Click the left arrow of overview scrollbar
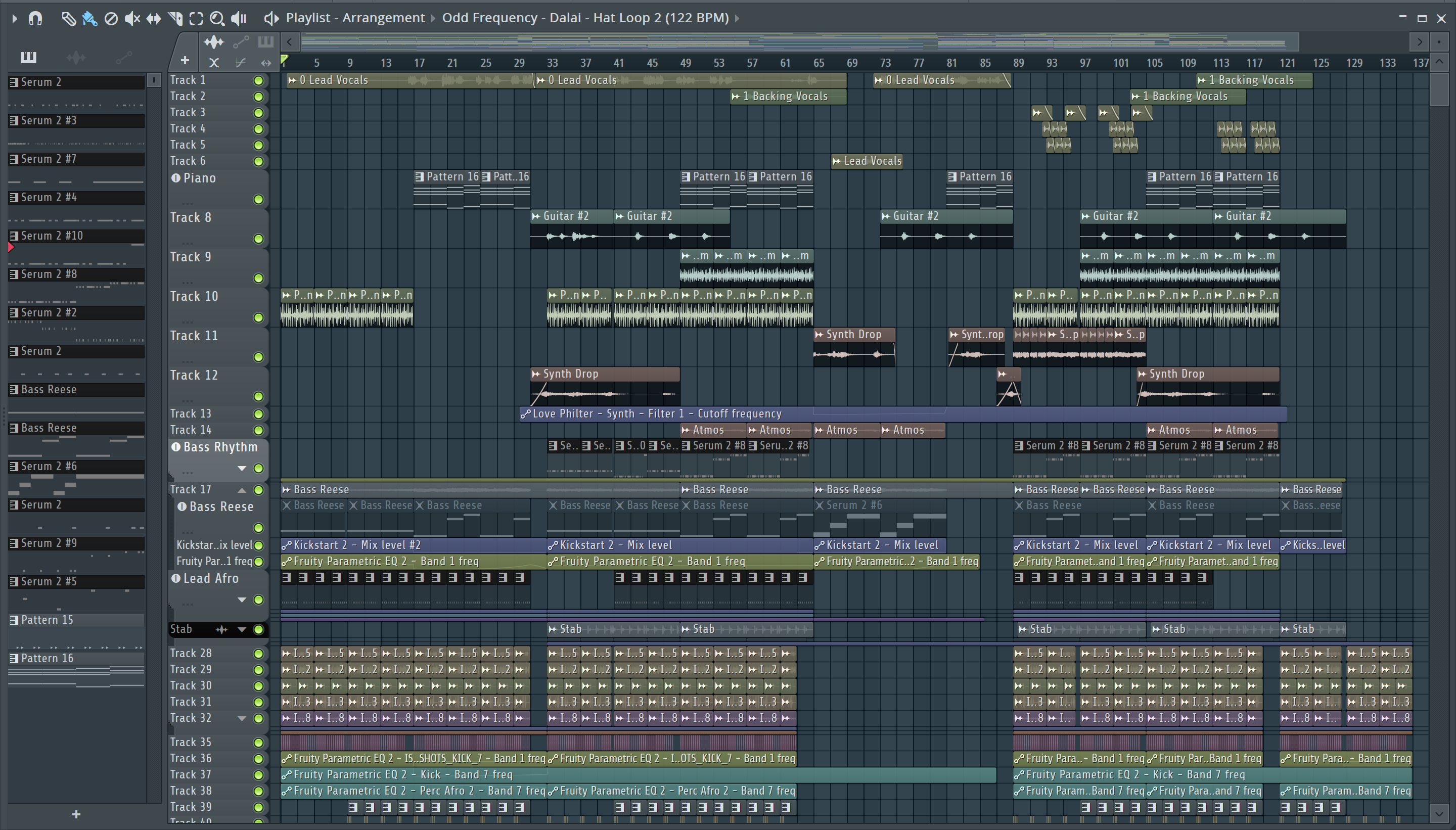 click(290, 41)
